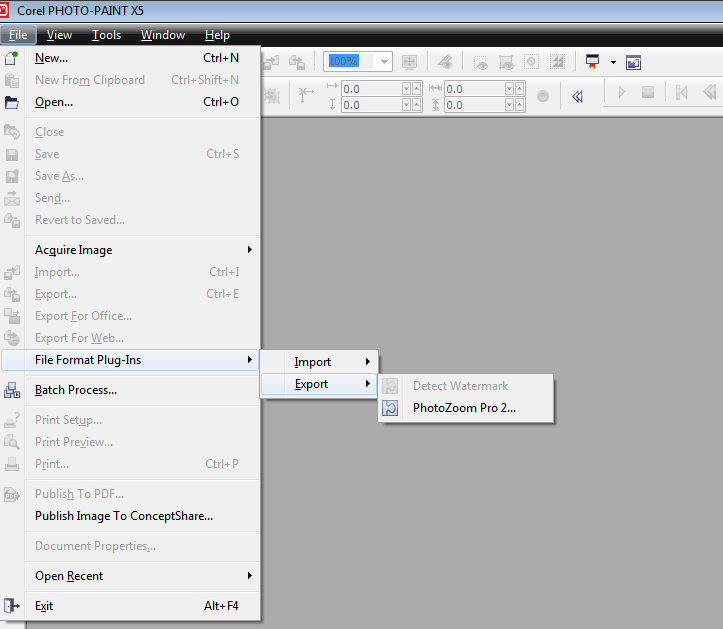Viewport: 723px width, 629px height.
Task: Click the invert mask toolbar icon
Action: tap(557, 62)
